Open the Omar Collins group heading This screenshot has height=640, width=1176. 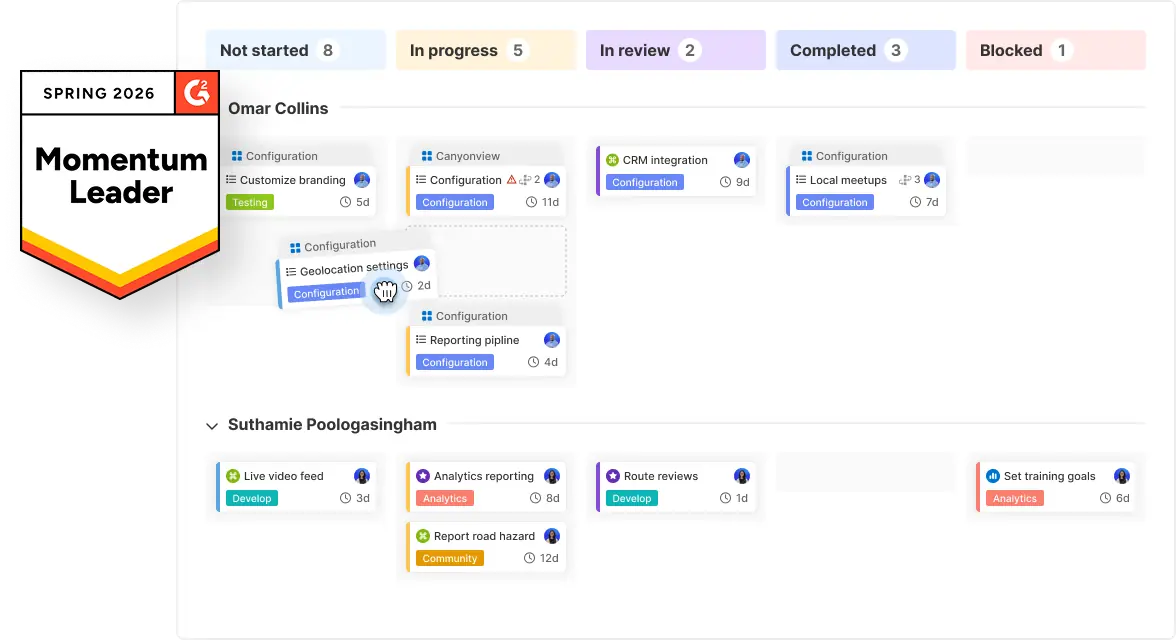point(278,108)
